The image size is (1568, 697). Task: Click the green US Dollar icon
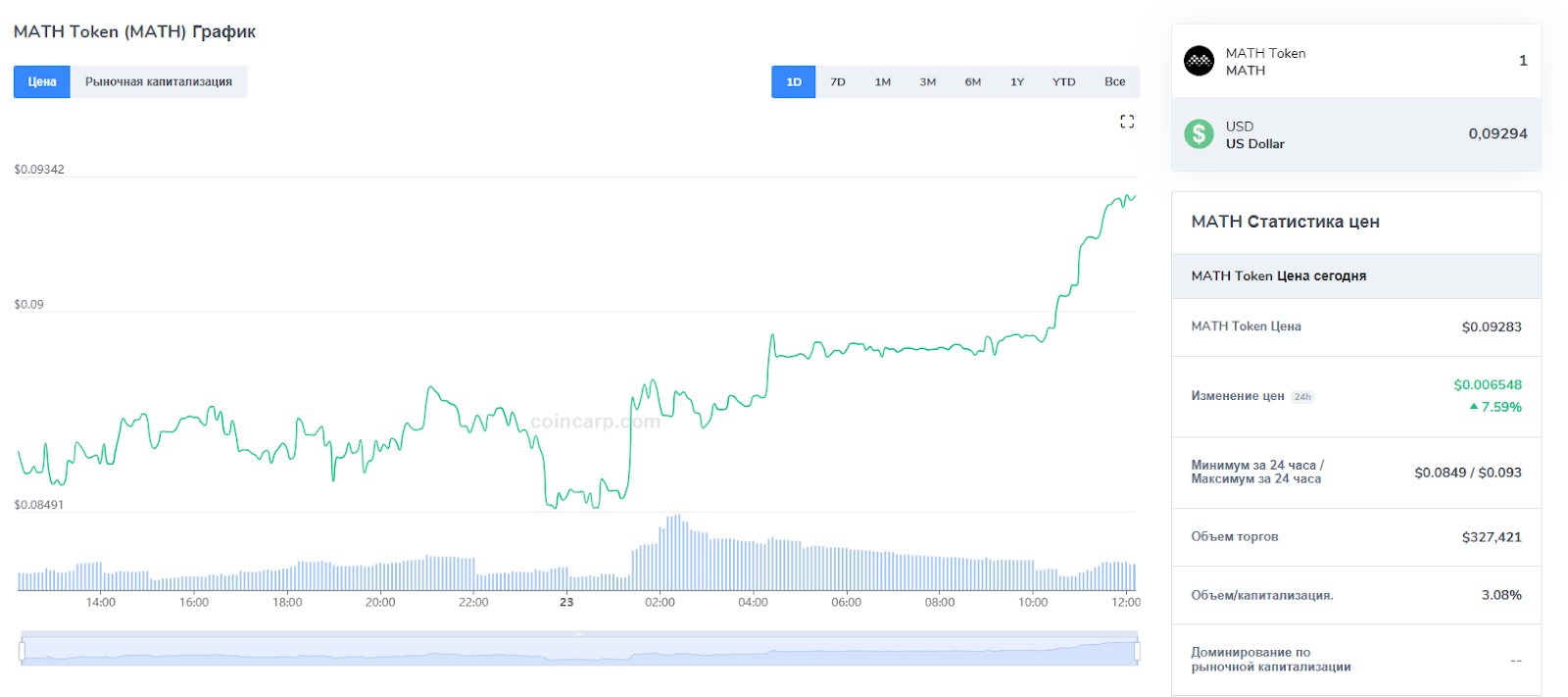1199,134
